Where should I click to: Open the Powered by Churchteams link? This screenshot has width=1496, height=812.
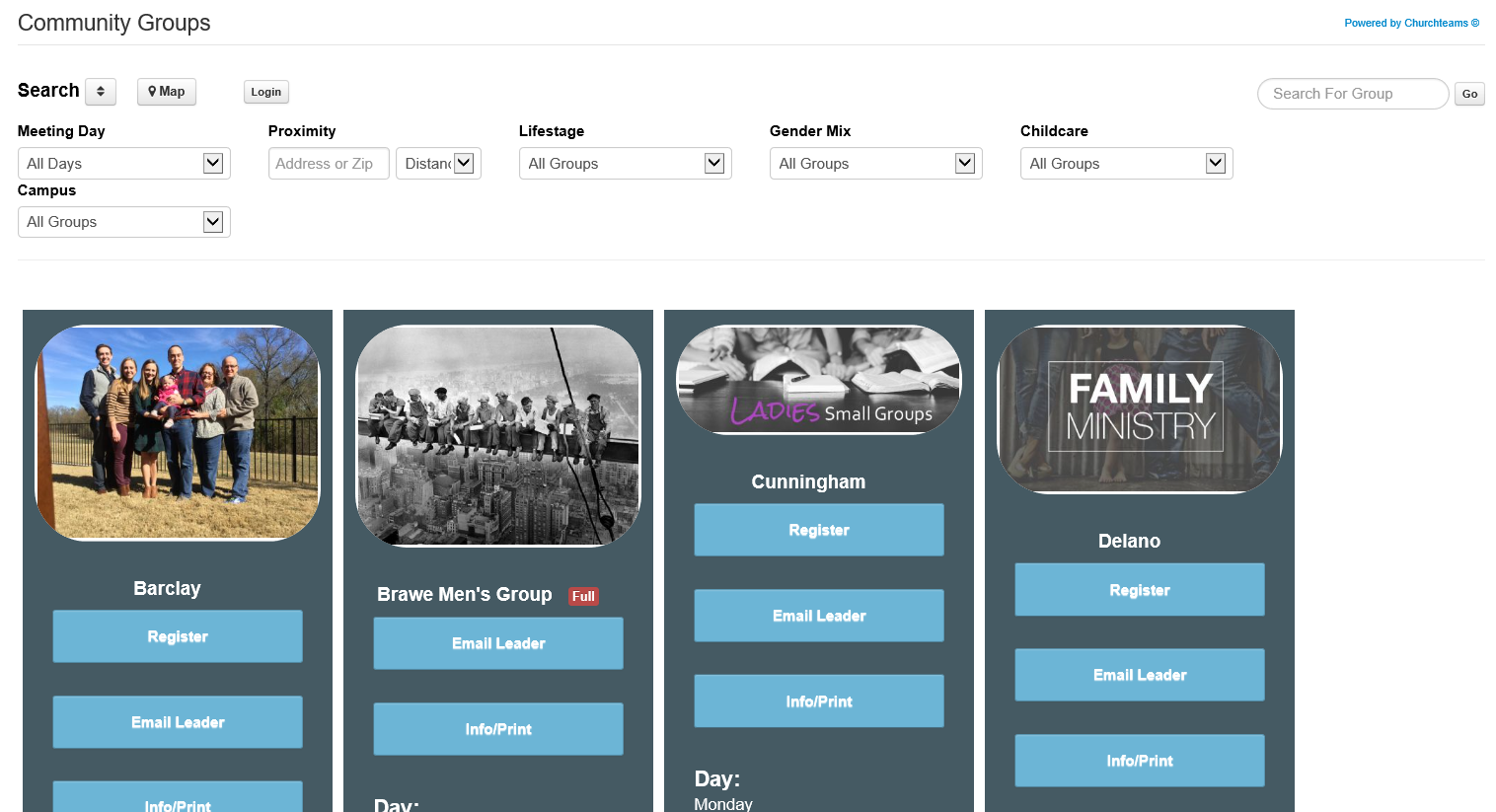1411,23
